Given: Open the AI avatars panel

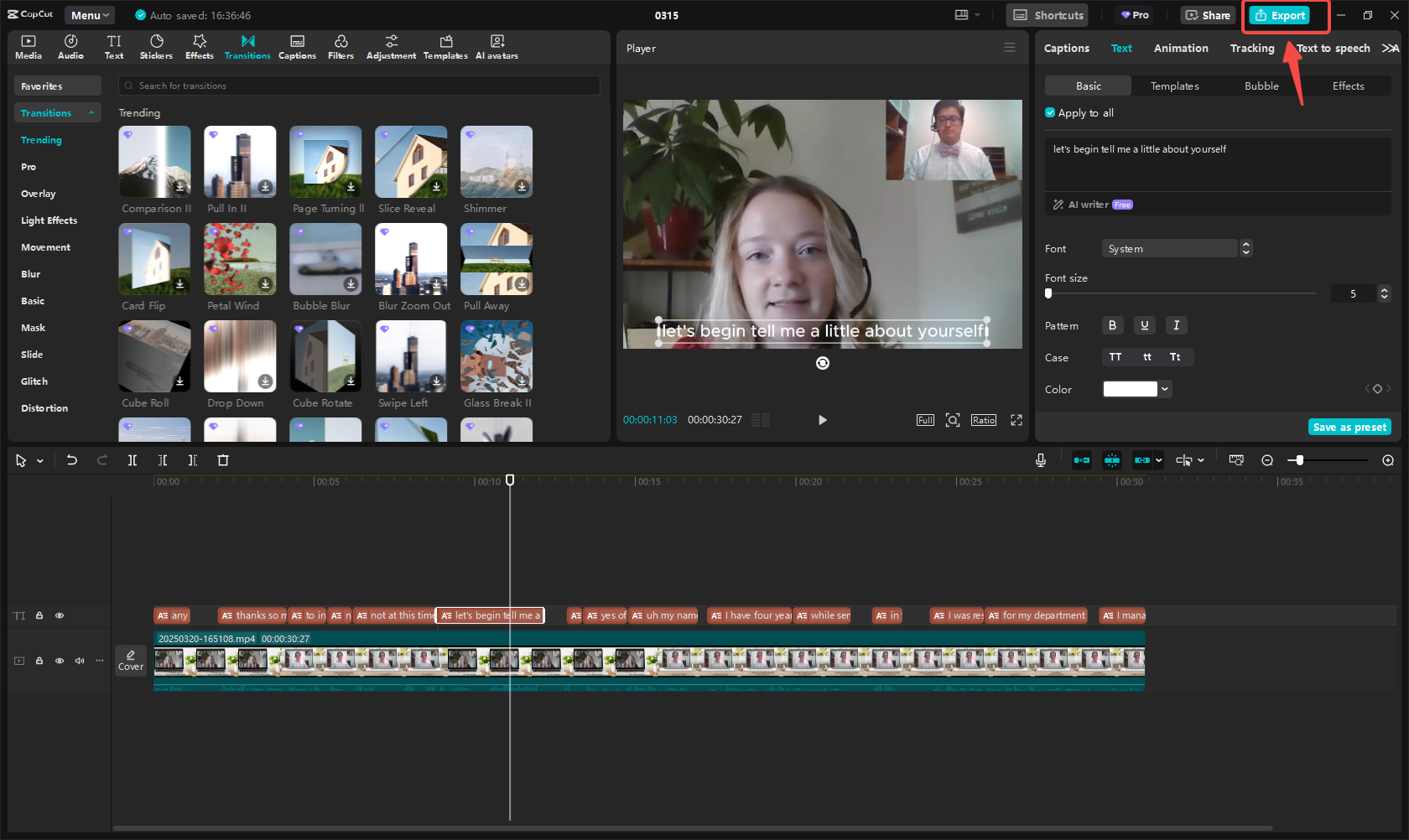Looking at the screenshot, I should tap(497, 46).
